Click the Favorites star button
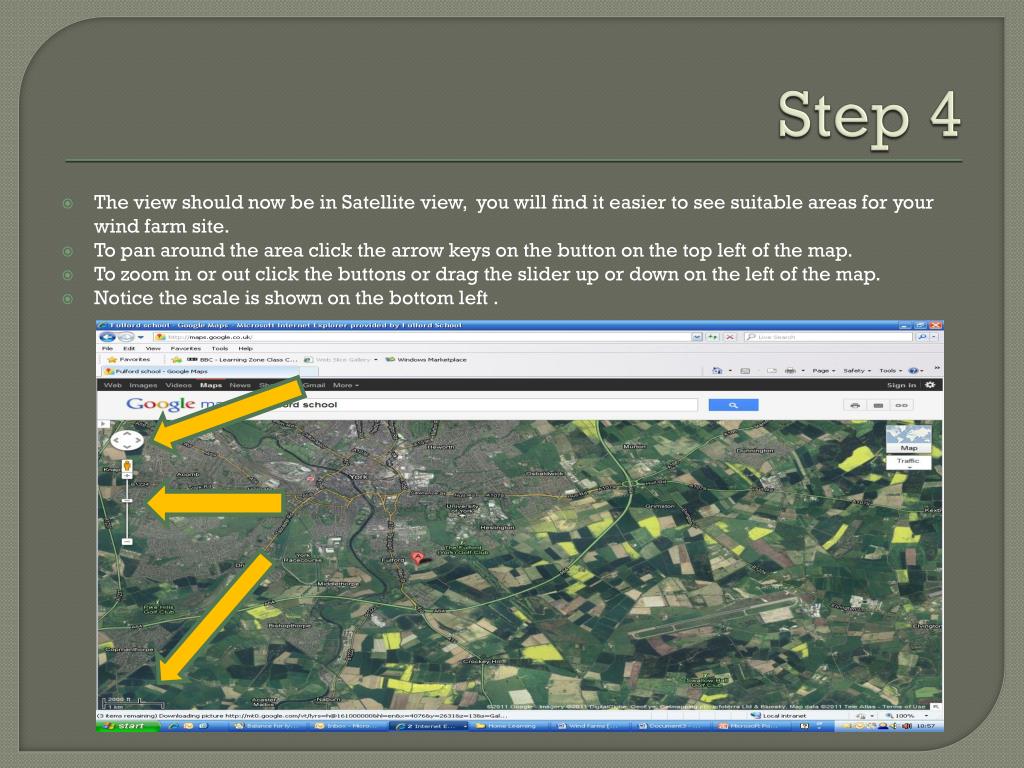Screen dimensions: 1024x768 click(x=129, y=359)
